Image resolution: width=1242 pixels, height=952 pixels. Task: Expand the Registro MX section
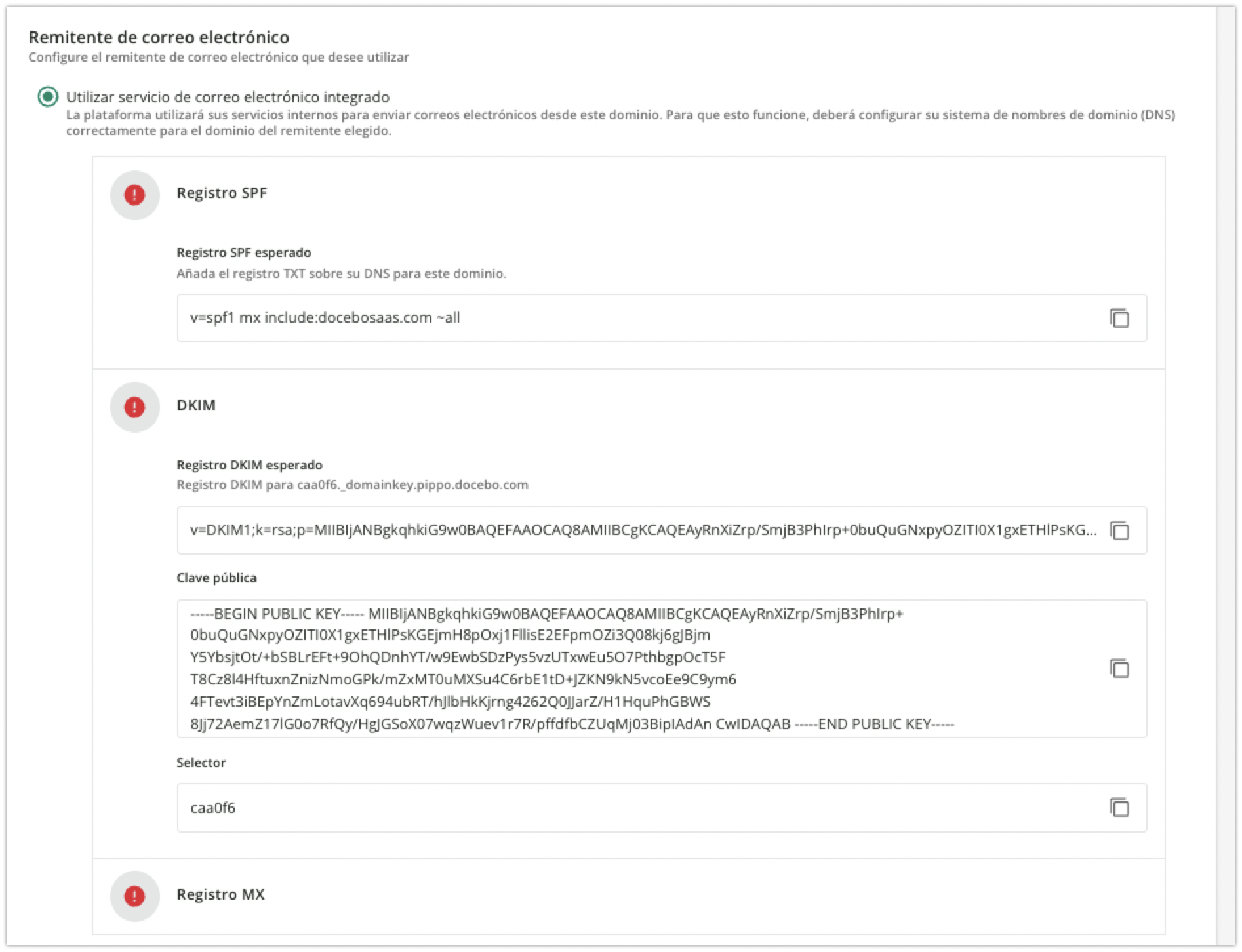[x=220, y=895]
